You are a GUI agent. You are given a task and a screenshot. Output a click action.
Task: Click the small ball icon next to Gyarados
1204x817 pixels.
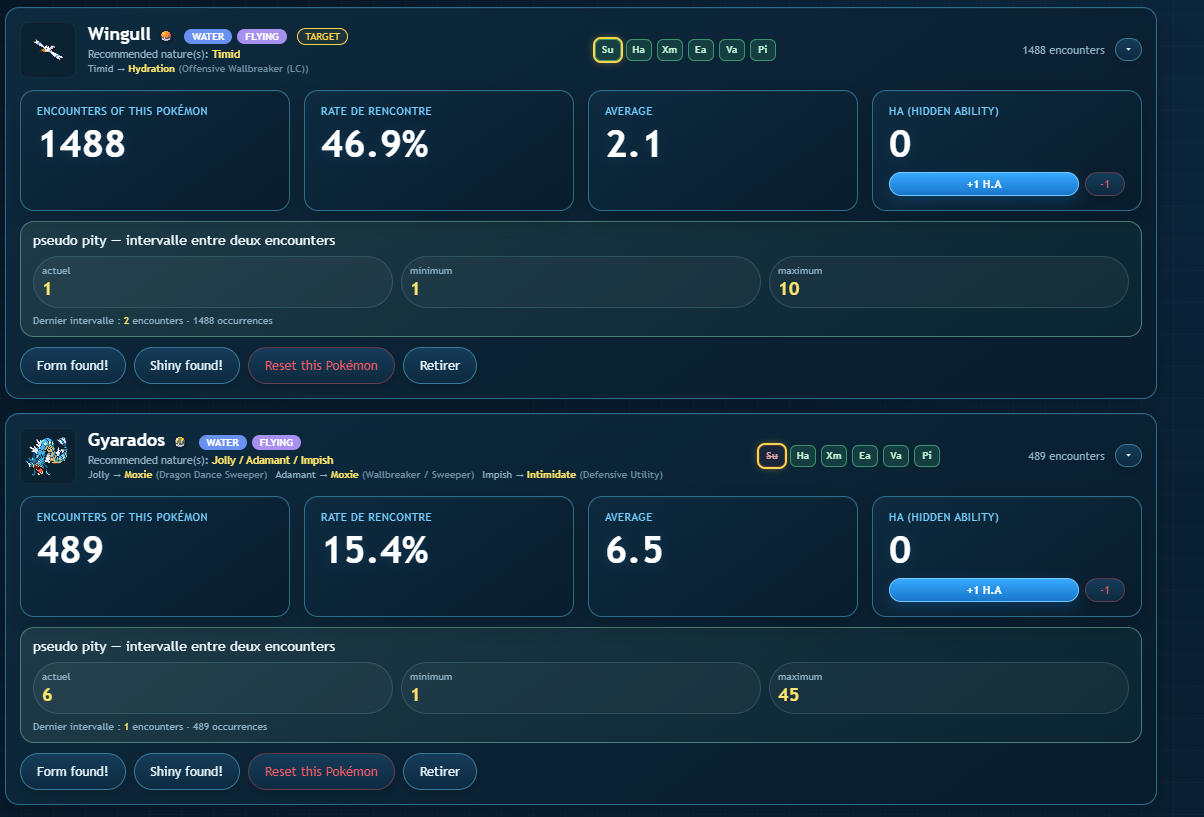(180, 442)
